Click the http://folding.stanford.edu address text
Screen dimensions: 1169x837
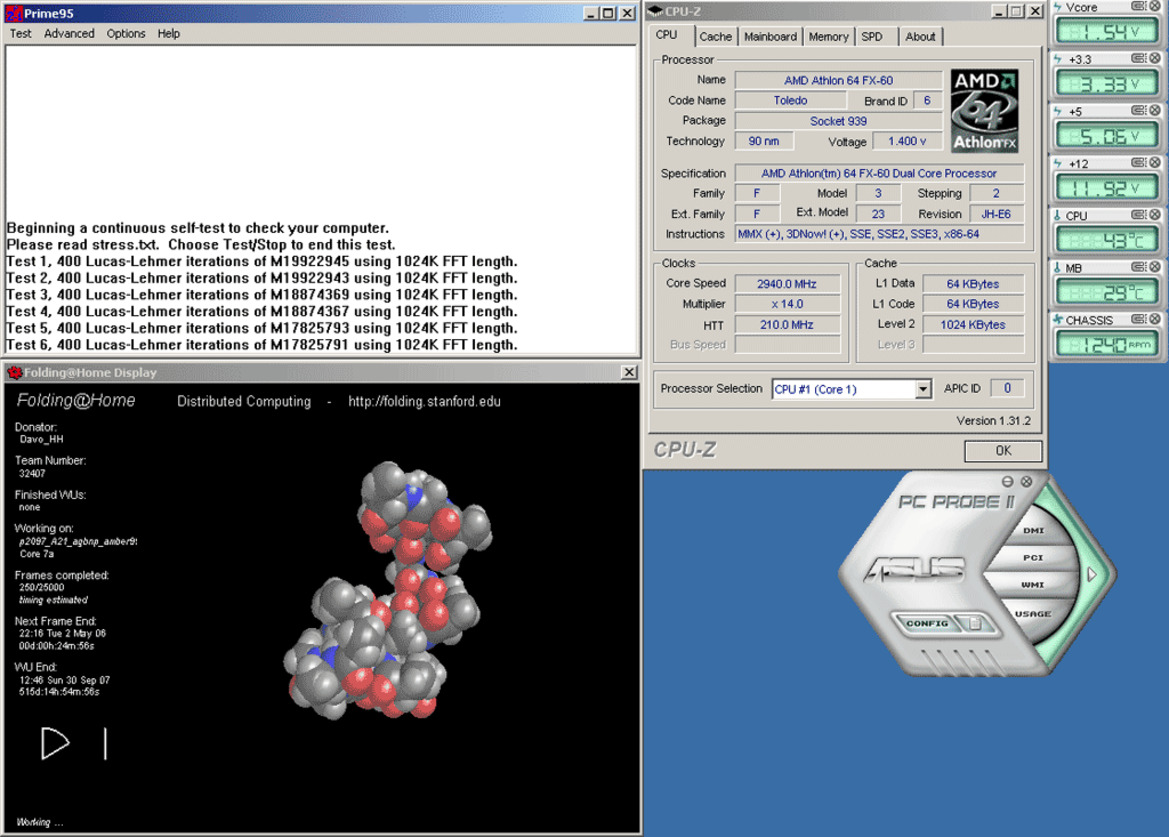tap(424, 401)
